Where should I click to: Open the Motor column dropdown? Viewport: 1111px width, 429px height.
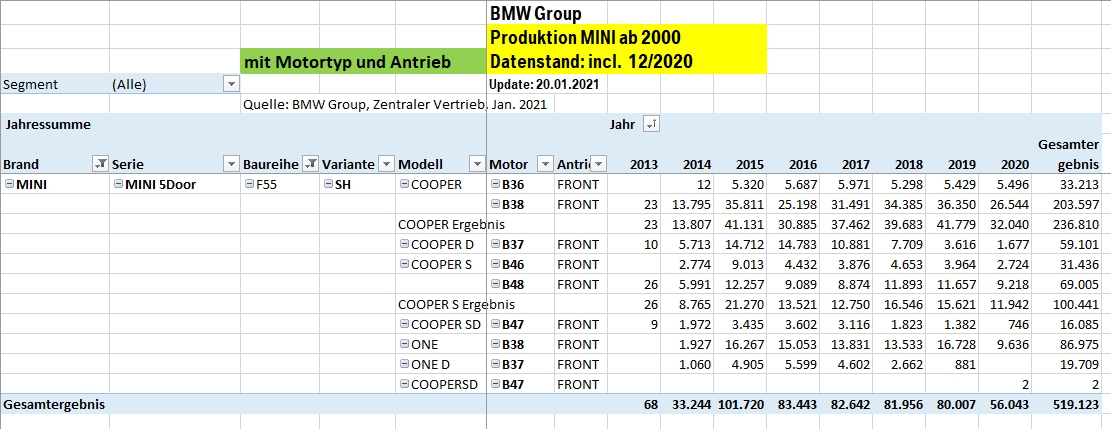545,164
